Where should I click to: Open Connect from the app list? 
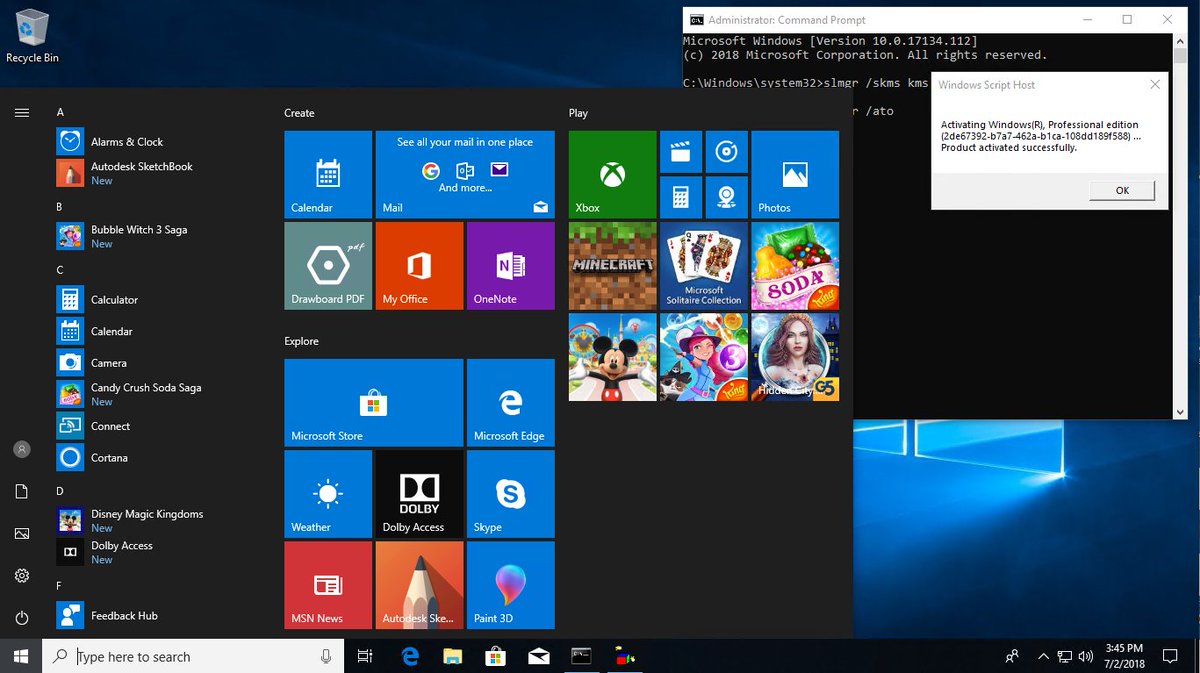tap(160, 426)
